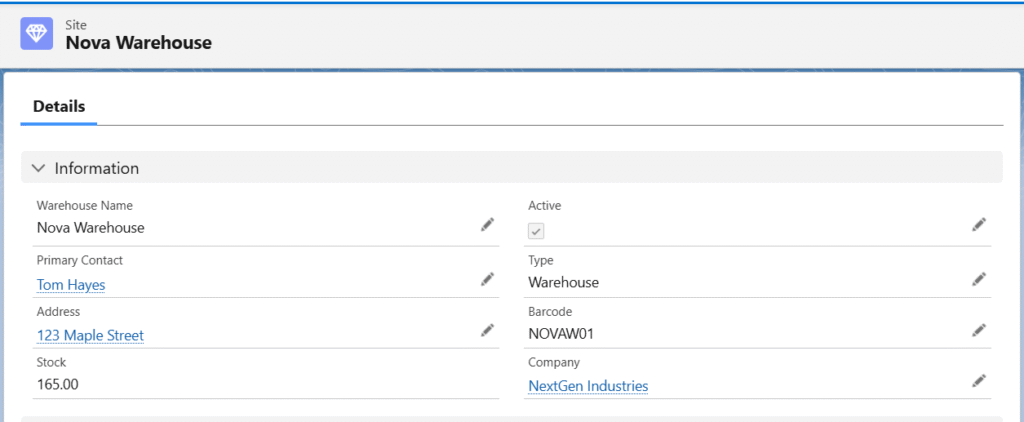Click the edit pencil for Type field
1024x422 pixels.
[979, 279]
